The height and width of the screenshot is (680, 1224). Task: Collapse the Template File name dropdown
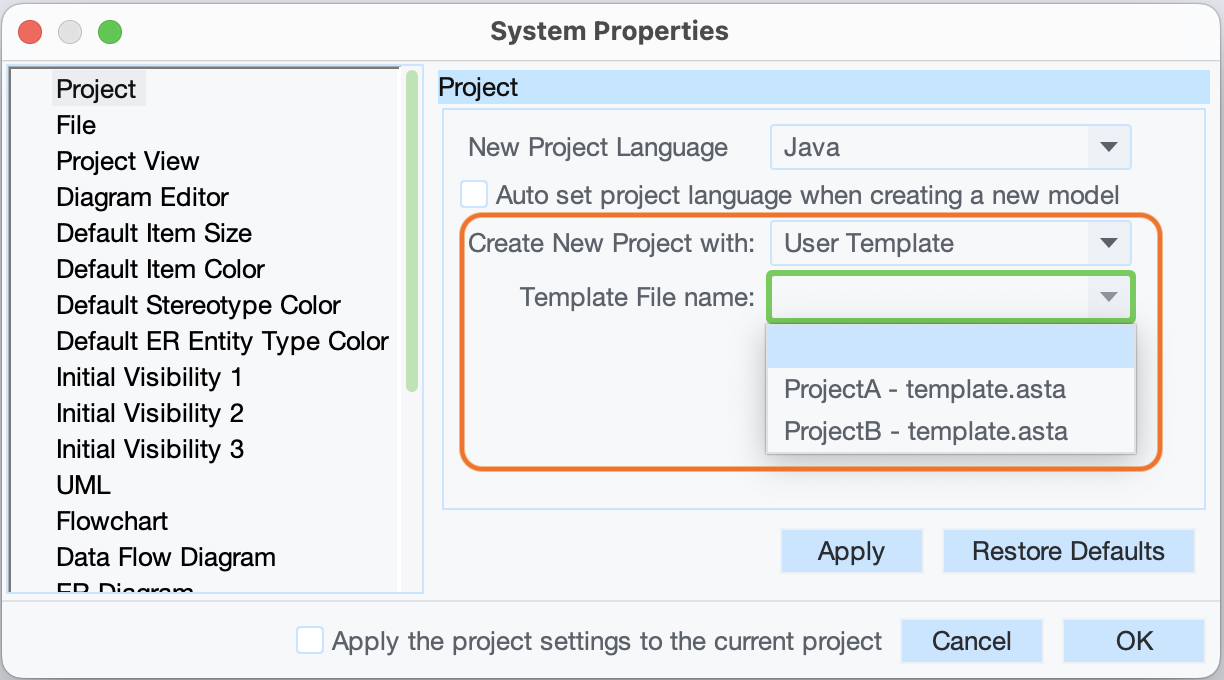1108,297
